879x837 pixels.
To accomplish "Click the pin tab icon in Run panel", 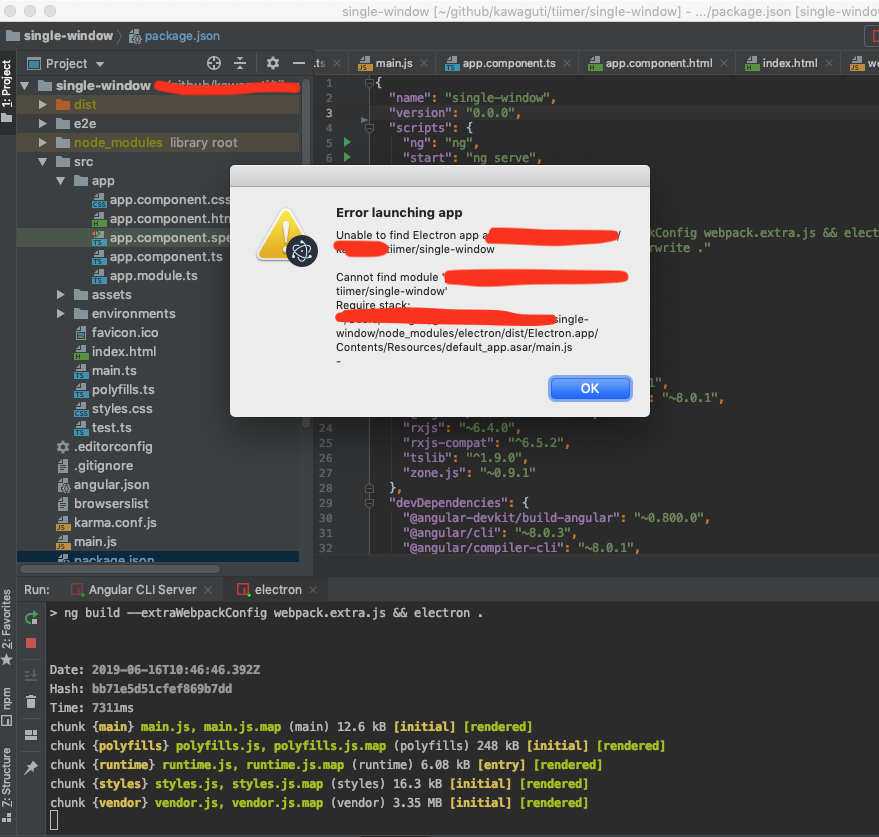I will (x=31, y=767).
